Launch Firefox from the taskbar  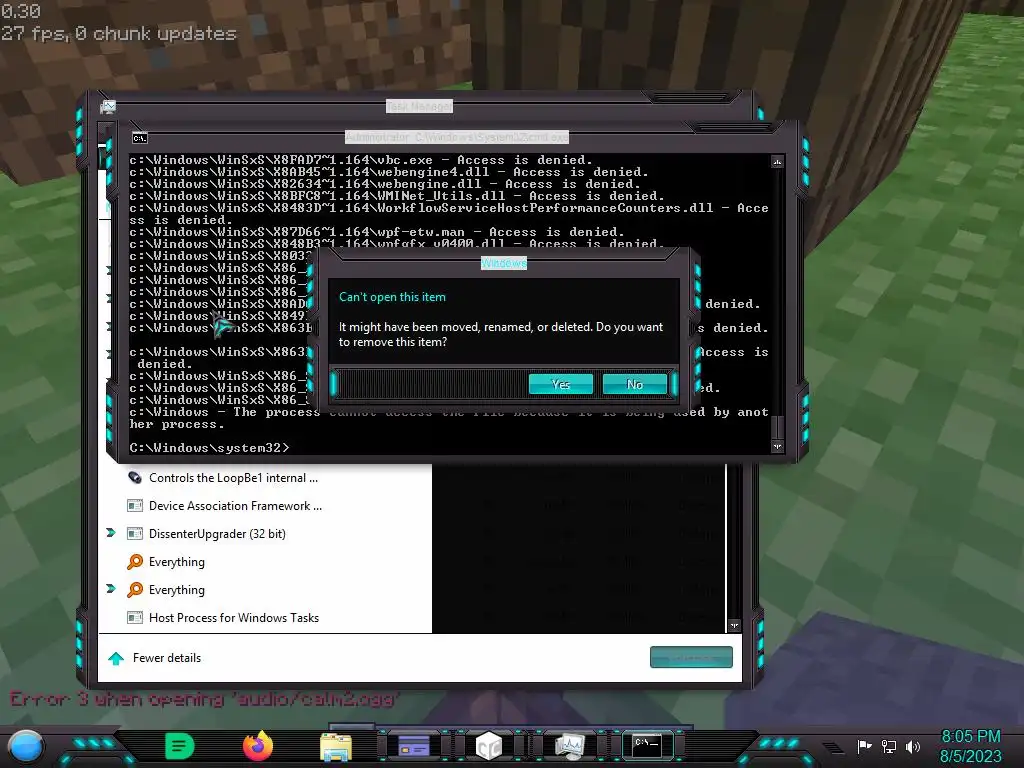click(x=258, y=746)
